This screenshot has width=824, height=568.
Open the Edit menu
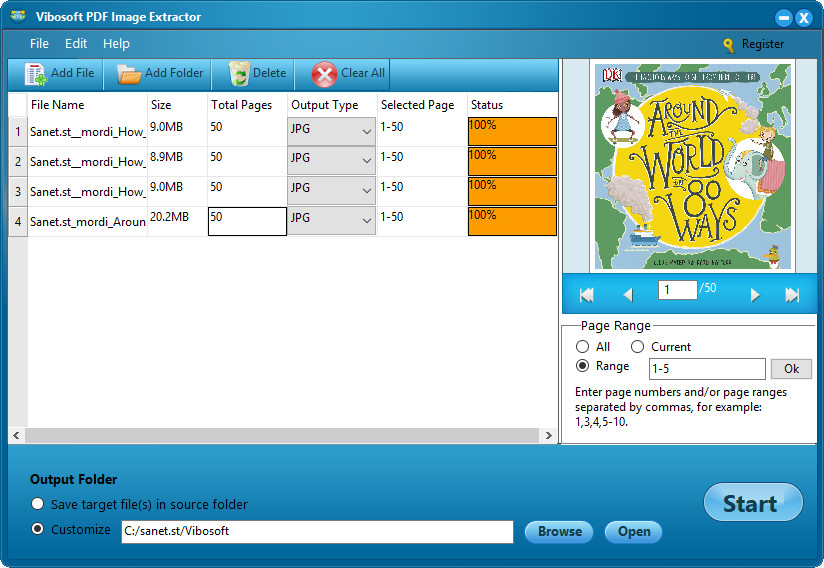tap(76, 44)
